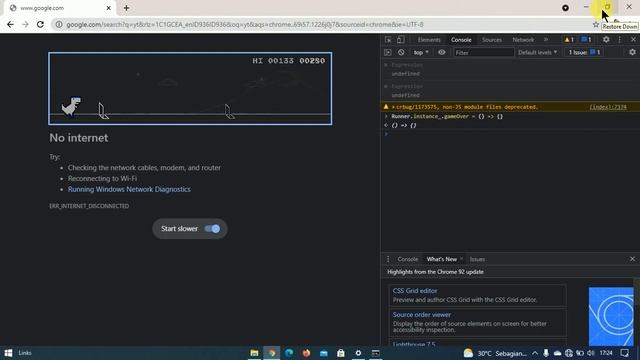Toggle the device toolbar icon in DevTools
This screenshot has height=360, width=640.
click(x=401, y=40)
